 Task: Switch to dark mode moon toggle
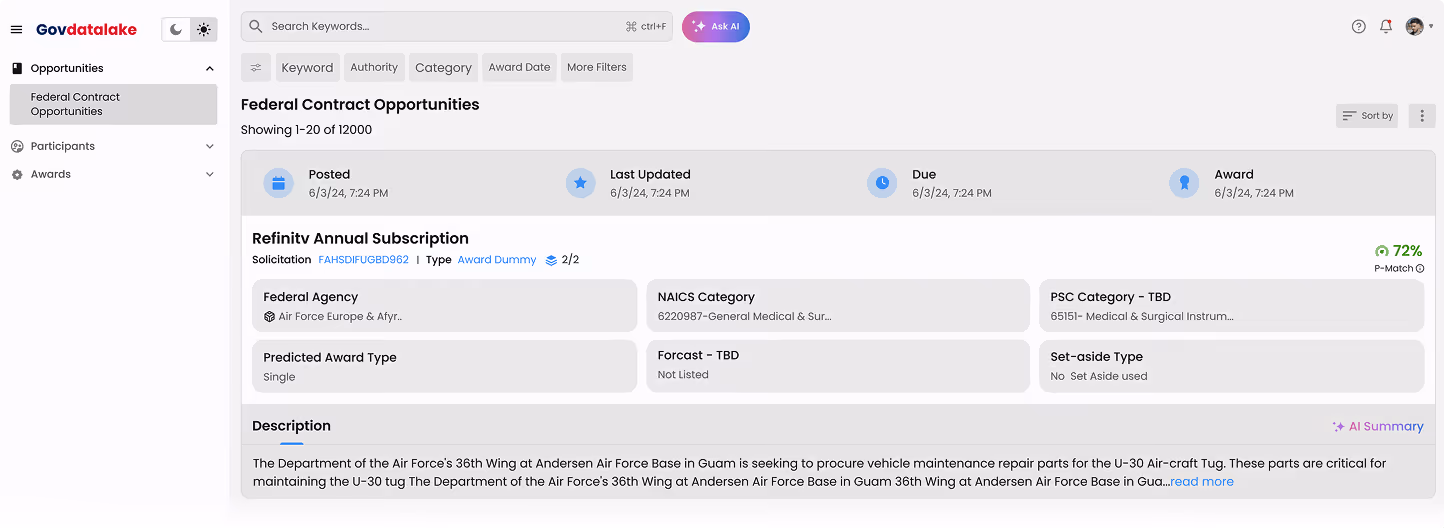tap(176, 30)
